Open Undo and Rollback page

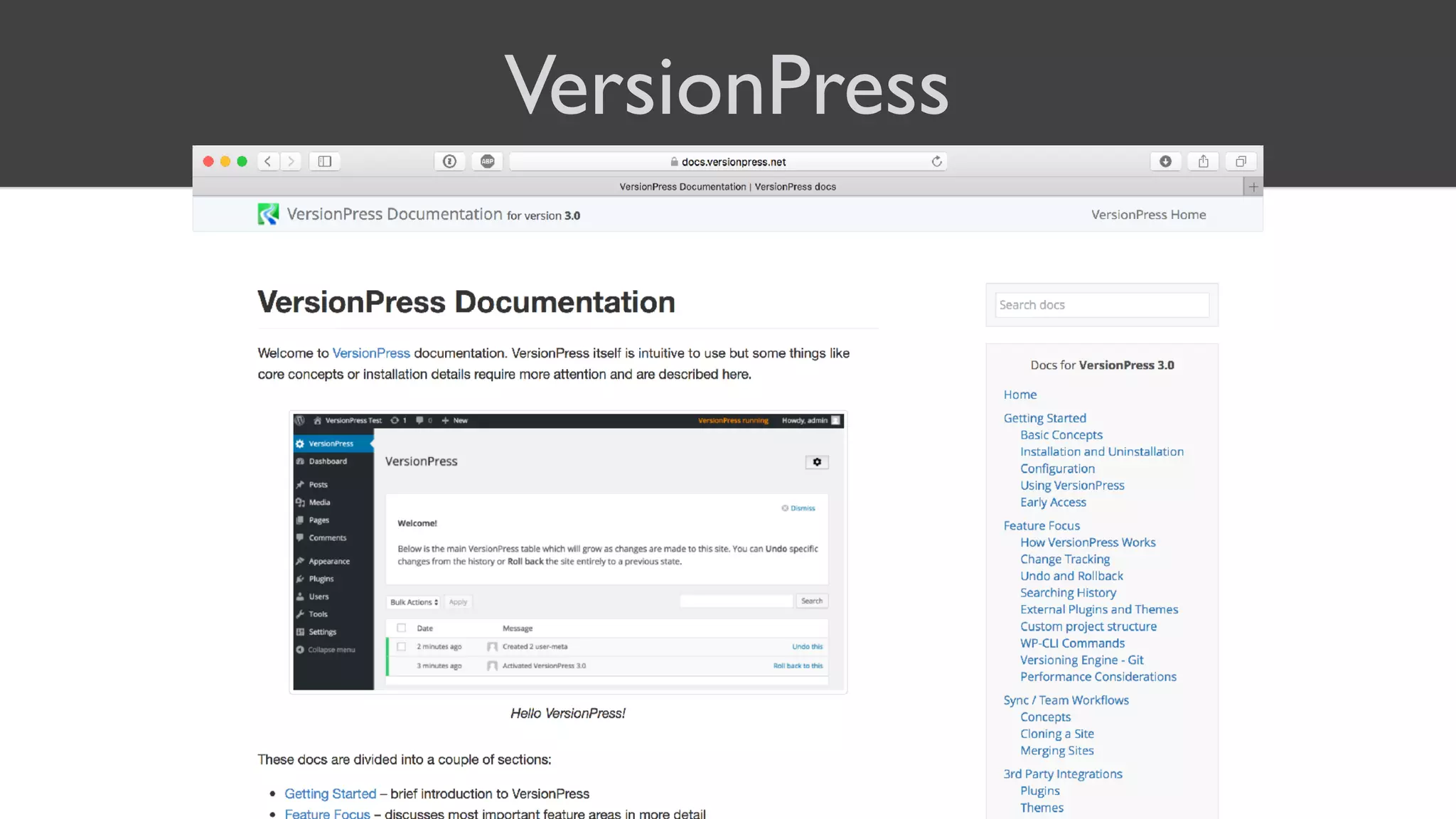click(x=1071, y=576)
